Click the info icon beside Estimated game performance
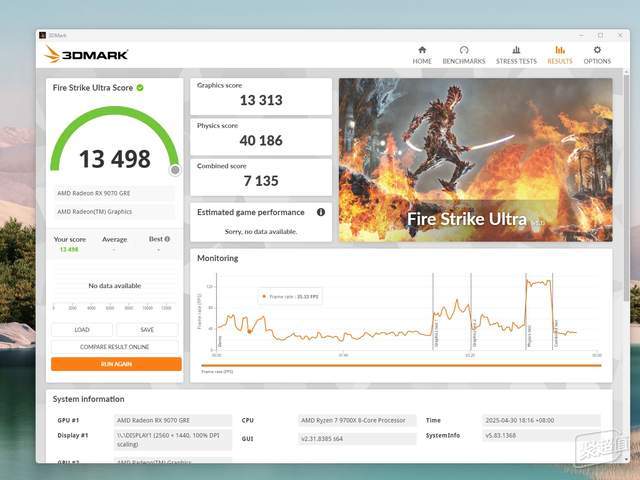This screenshot has width=640, height=480. point(321,212)
